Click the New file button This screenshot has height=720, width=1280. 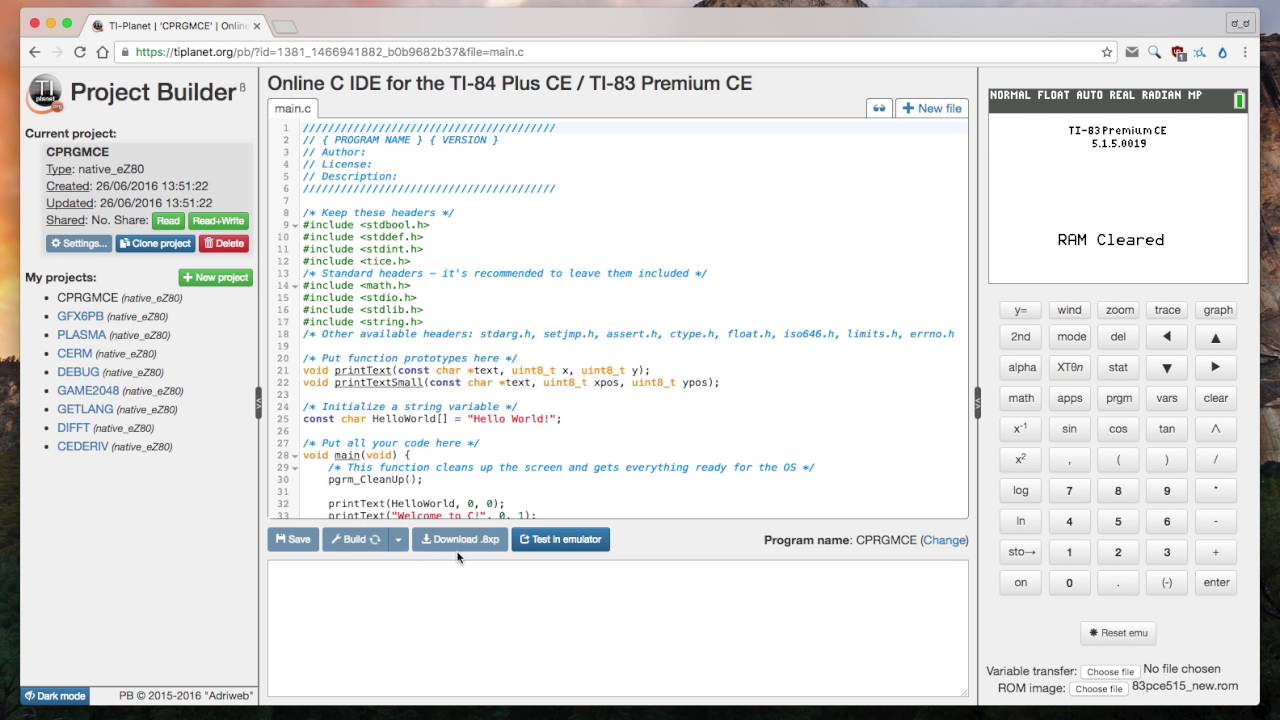[x=932, y=108]
